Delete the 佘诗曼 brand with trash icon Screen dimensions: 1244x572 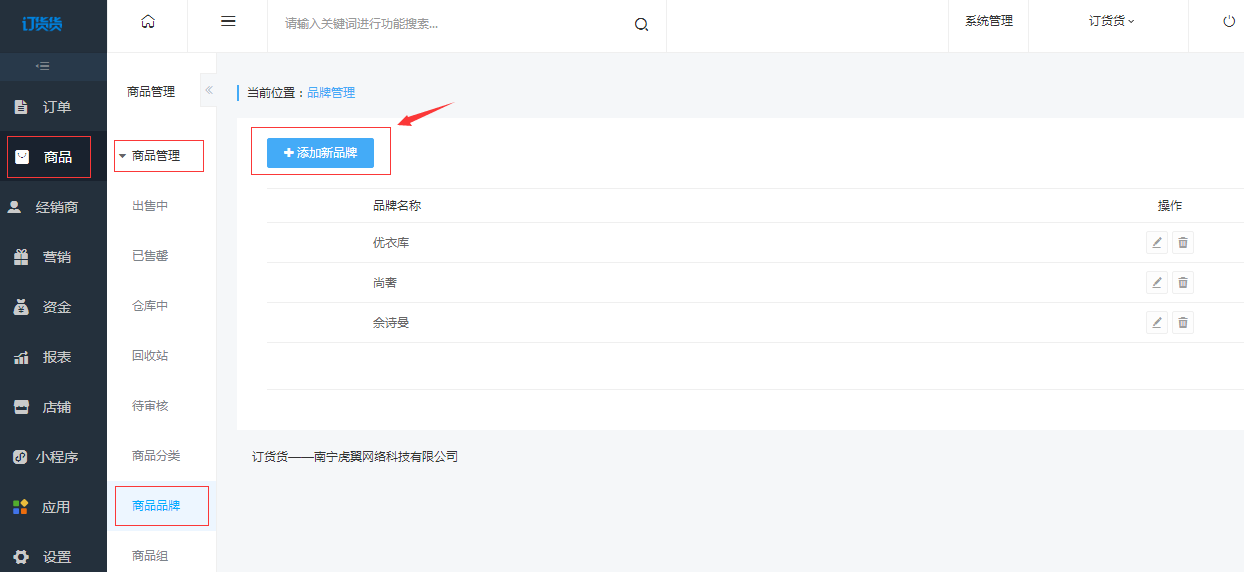coord(1183,322)
